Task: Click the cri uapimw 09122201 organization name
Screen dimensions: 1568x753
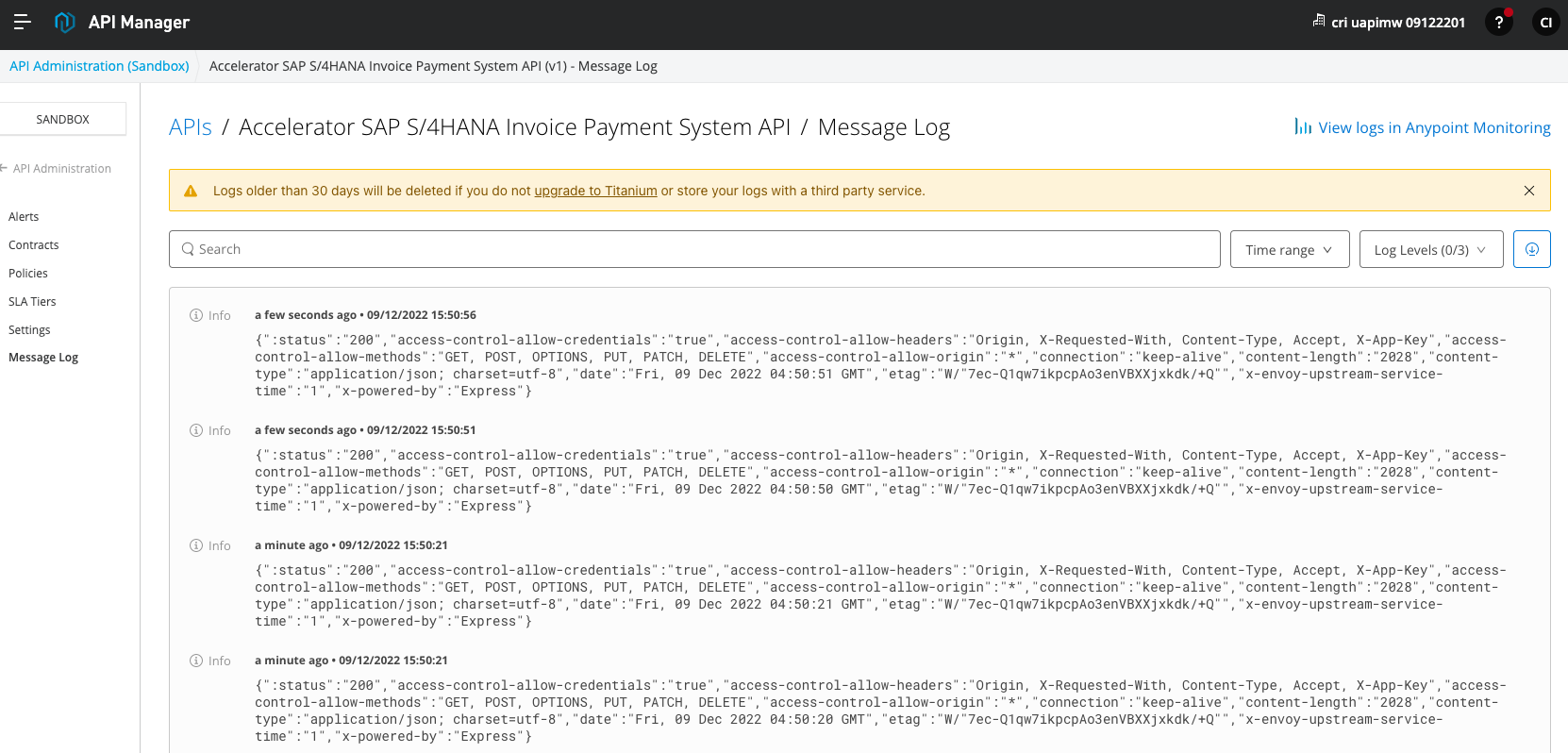Action: (1398, 22)
